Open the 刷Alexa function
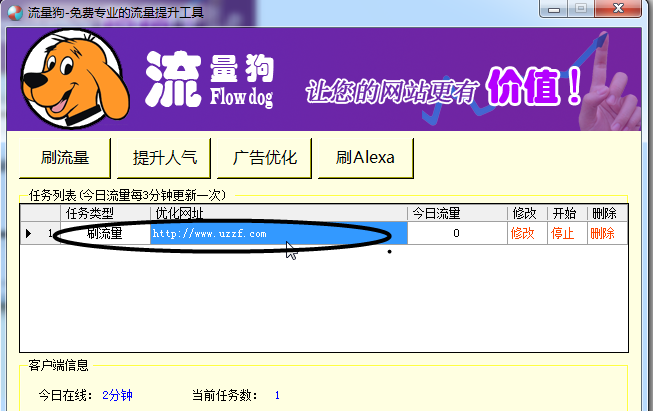The width and height of the screenshot is (653, 411). tap(365, 158)
